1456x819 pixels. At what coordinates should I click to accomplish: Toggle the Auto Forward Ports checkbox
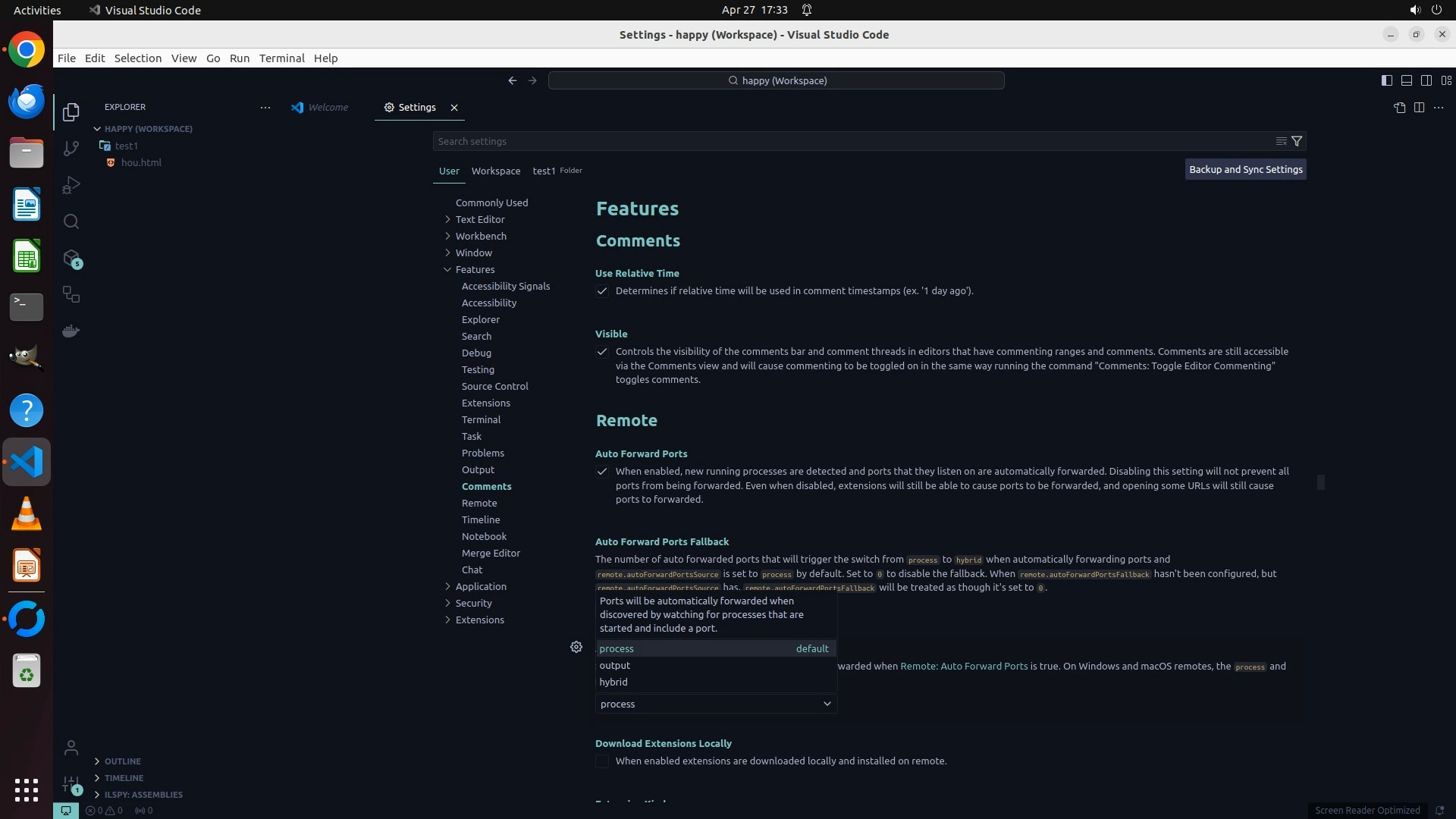pos(602,472)
